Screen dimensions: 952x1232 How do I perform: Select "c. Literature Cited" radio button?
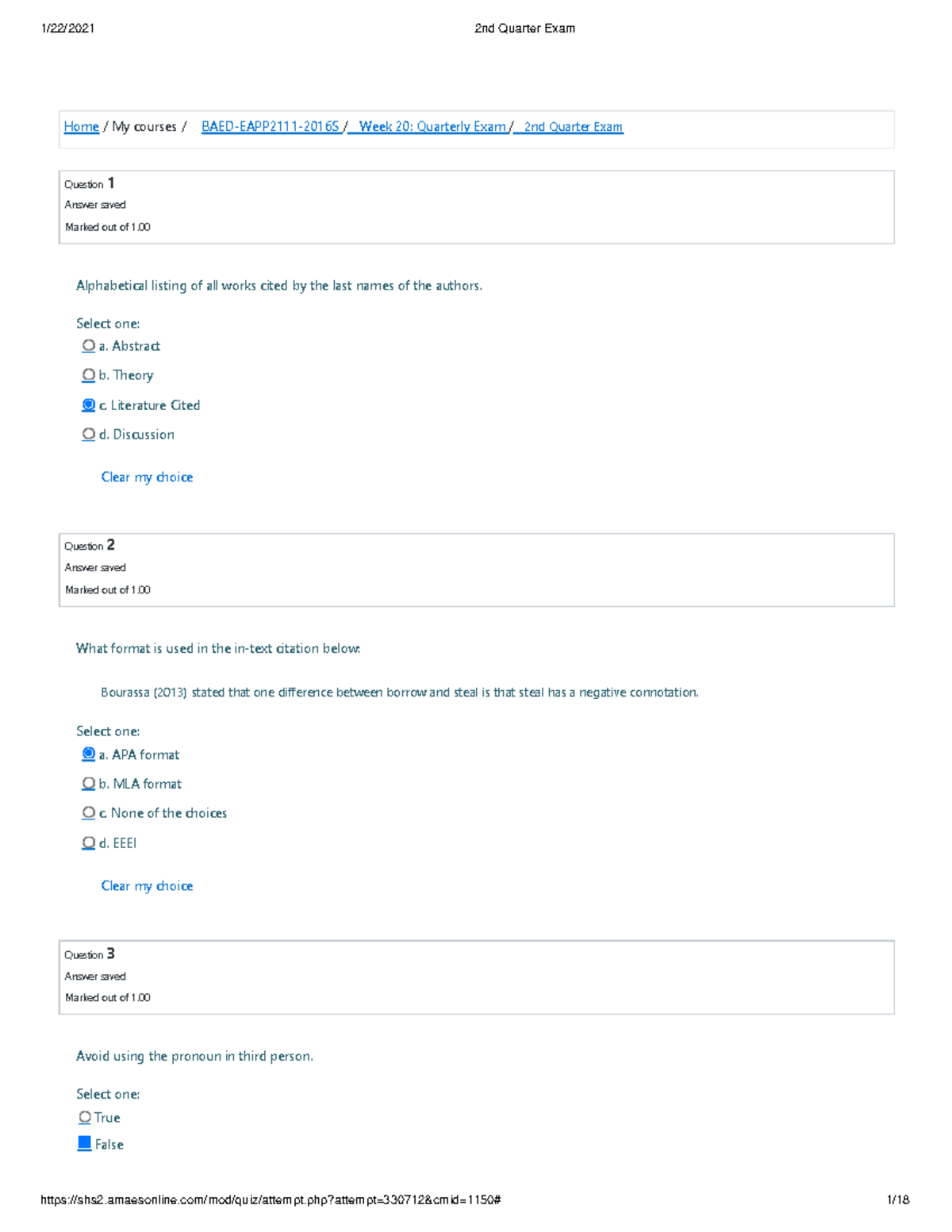[x=88, y=405]
